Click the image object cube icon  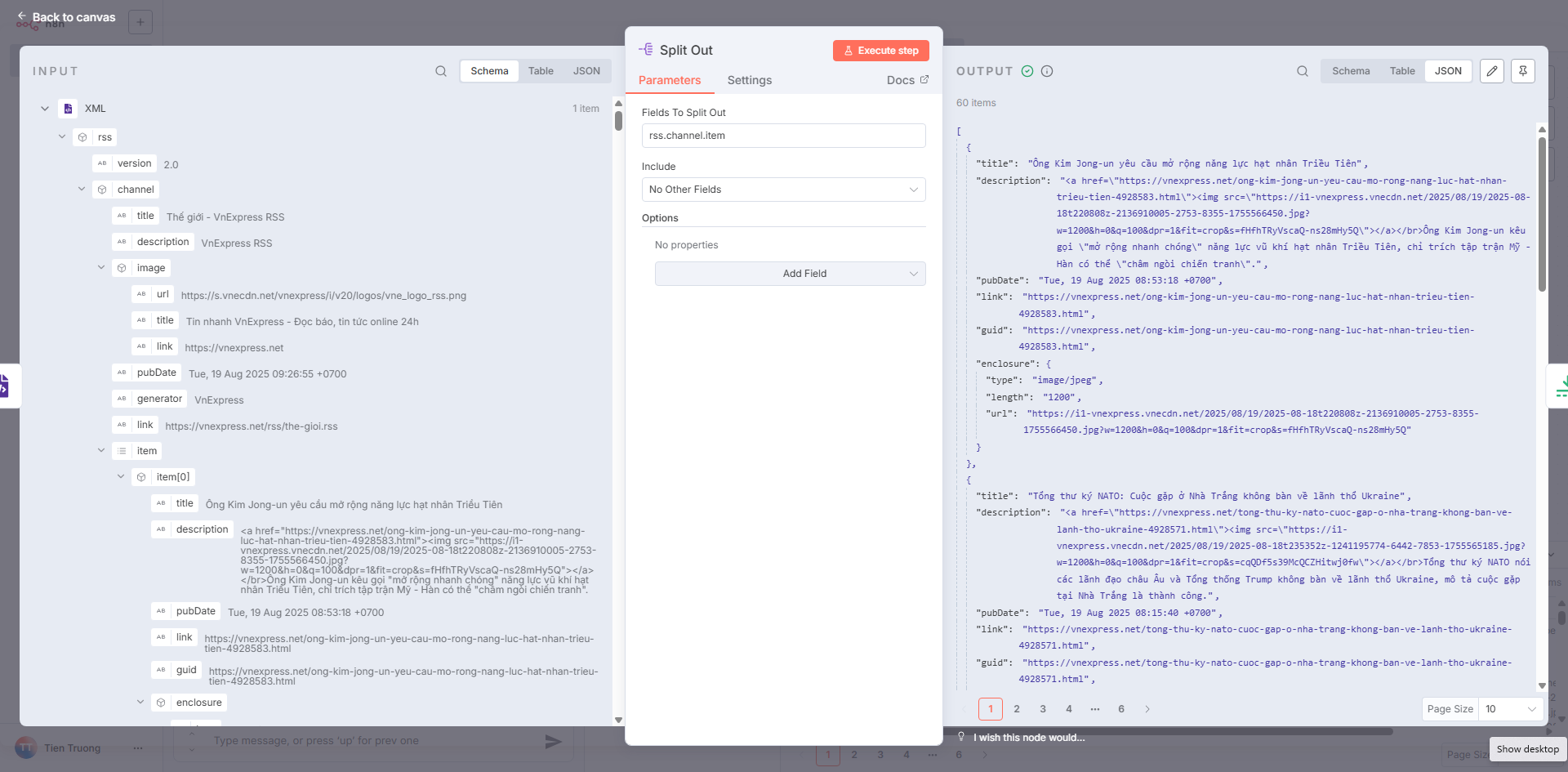coord(122,268)
